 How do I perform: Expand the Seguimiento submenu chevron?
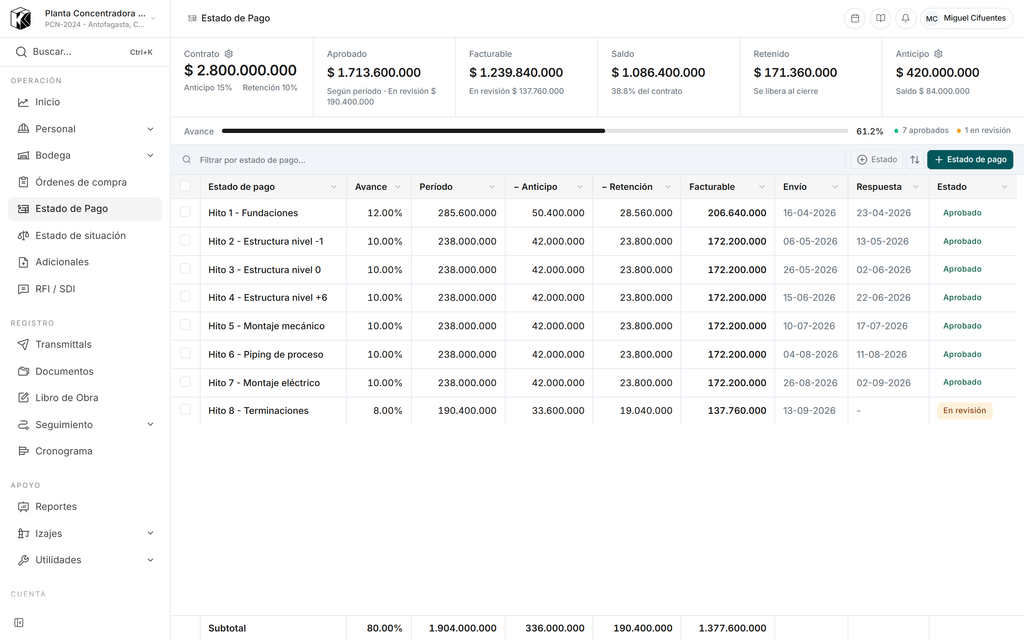[150, 424]
